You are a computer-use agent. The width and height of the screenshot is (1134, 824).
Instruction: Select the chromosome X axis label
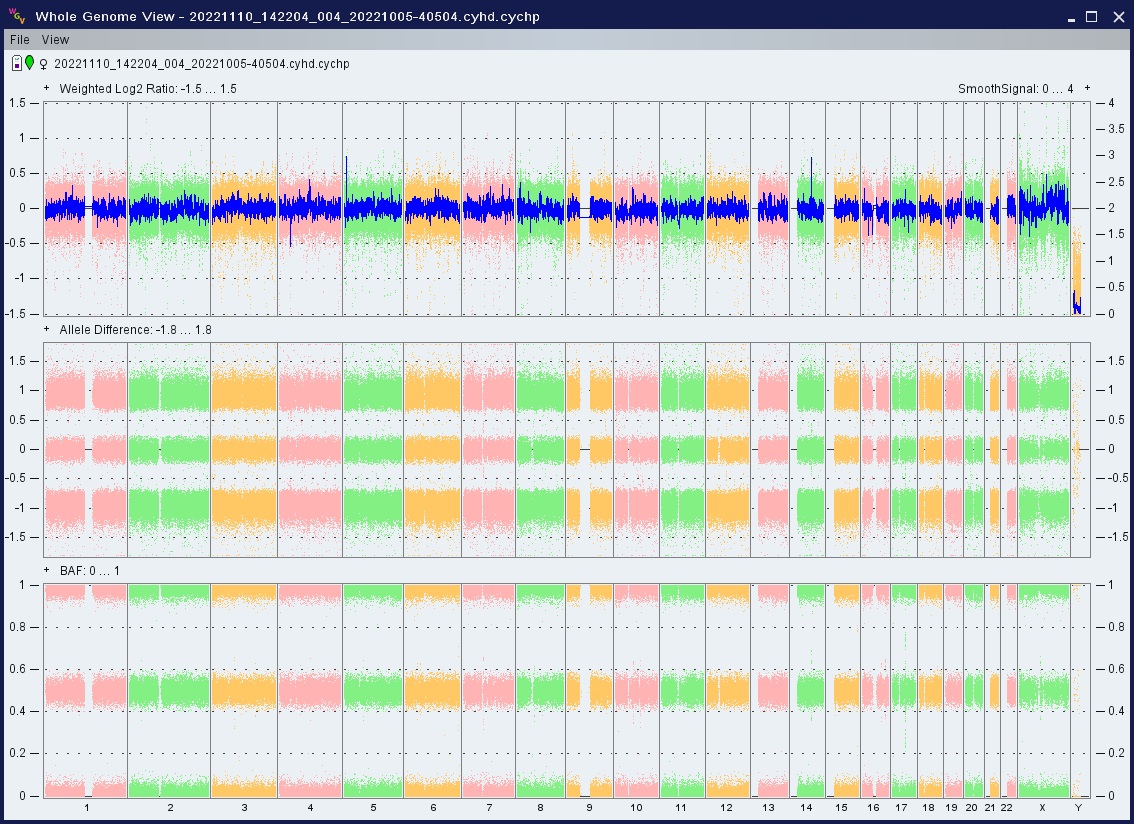tap(1042, 807)
